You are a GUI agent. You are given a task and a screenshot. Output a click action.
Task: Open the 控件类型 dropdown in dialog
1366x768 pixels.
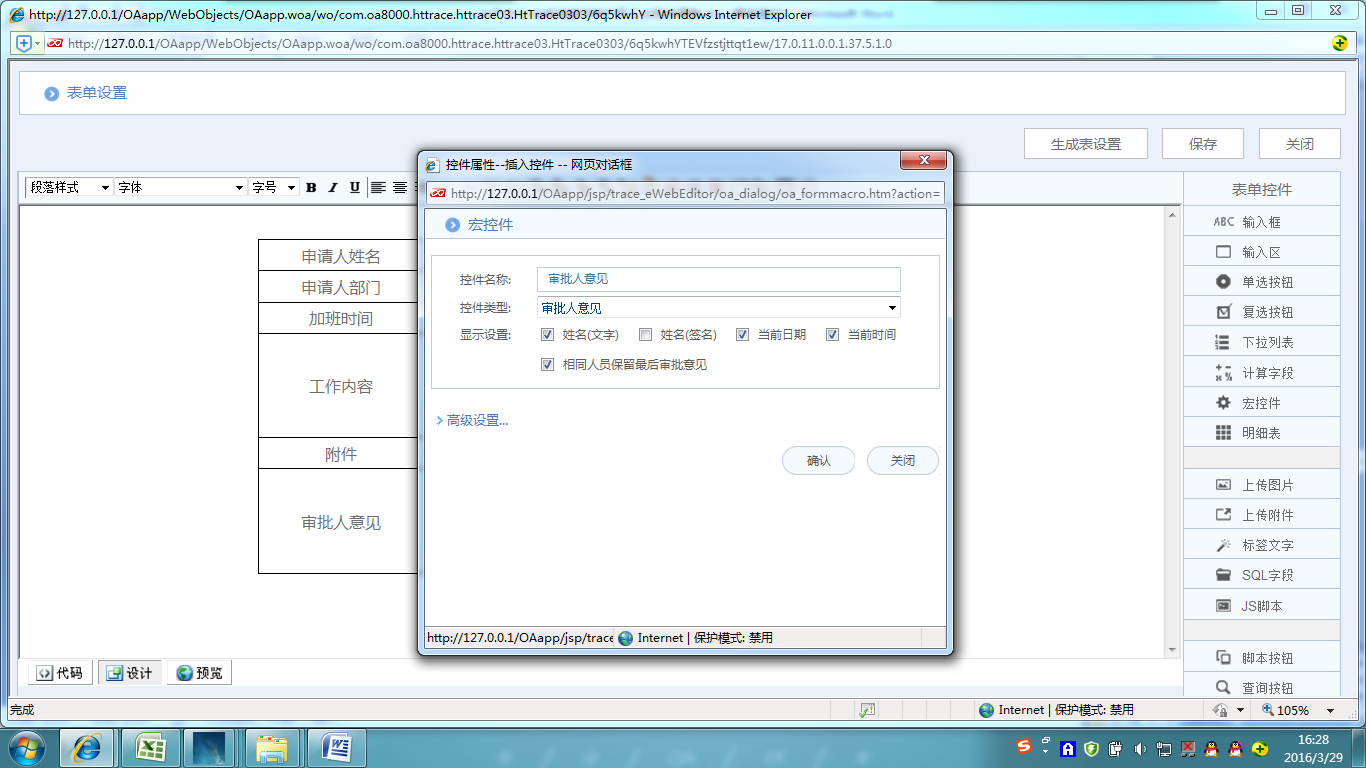[893, 307]
